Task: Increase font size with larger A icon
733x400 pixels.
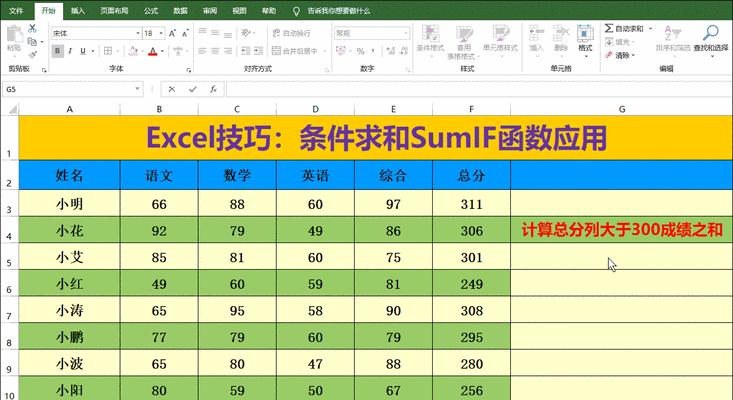Action: tap(172, 33)
